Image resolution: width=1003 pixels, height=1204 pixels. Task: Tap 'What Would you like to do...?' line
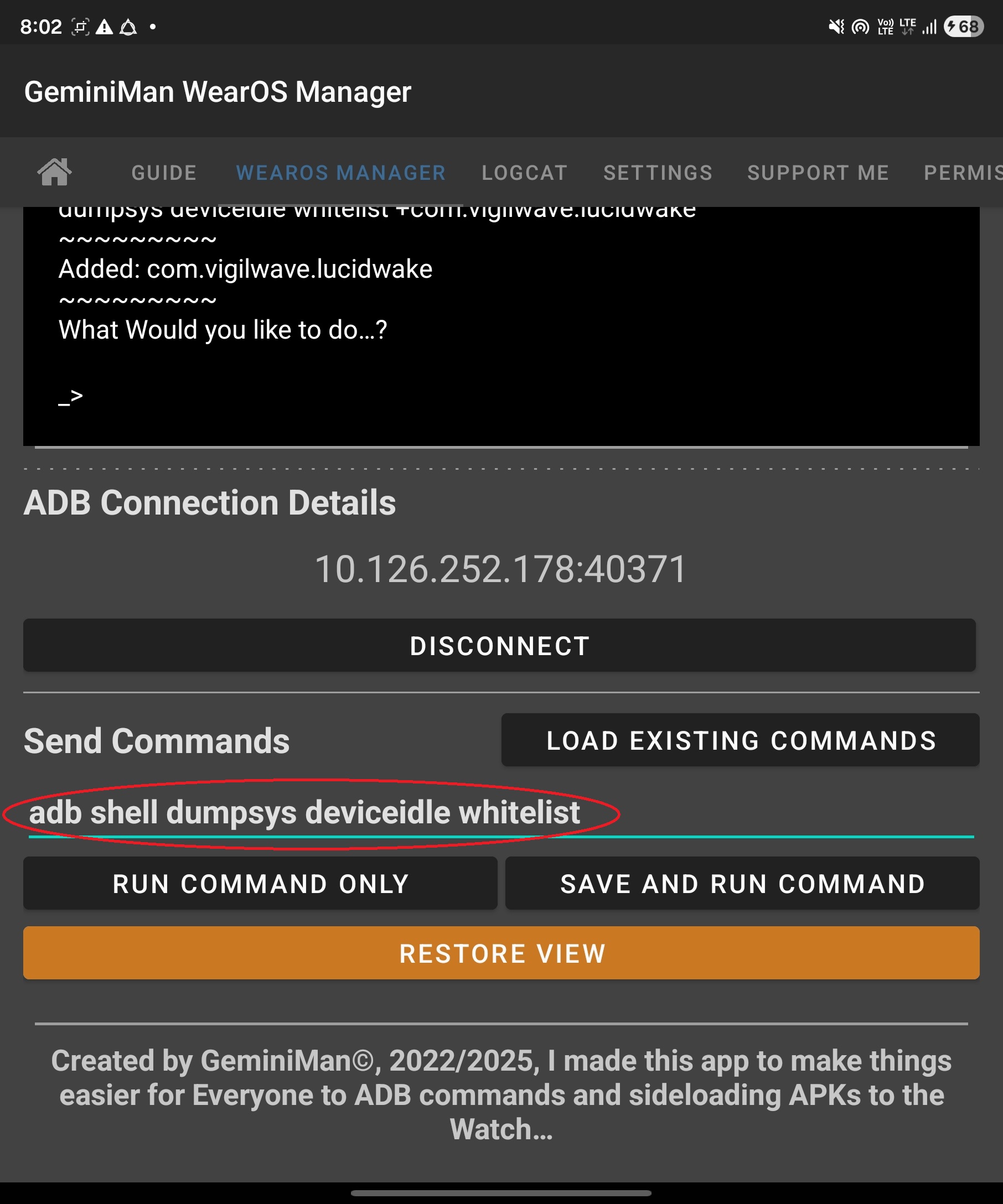point(223,330)
